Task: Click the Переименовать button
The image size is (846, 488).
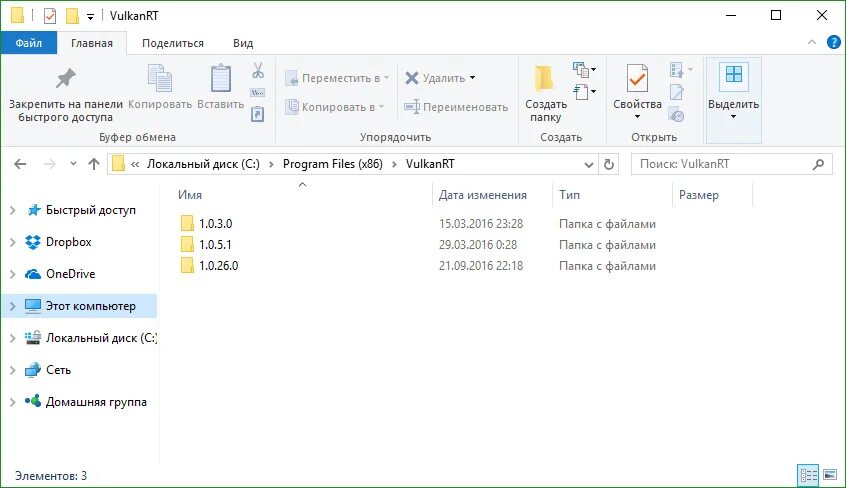Action: tap(456, 107)
